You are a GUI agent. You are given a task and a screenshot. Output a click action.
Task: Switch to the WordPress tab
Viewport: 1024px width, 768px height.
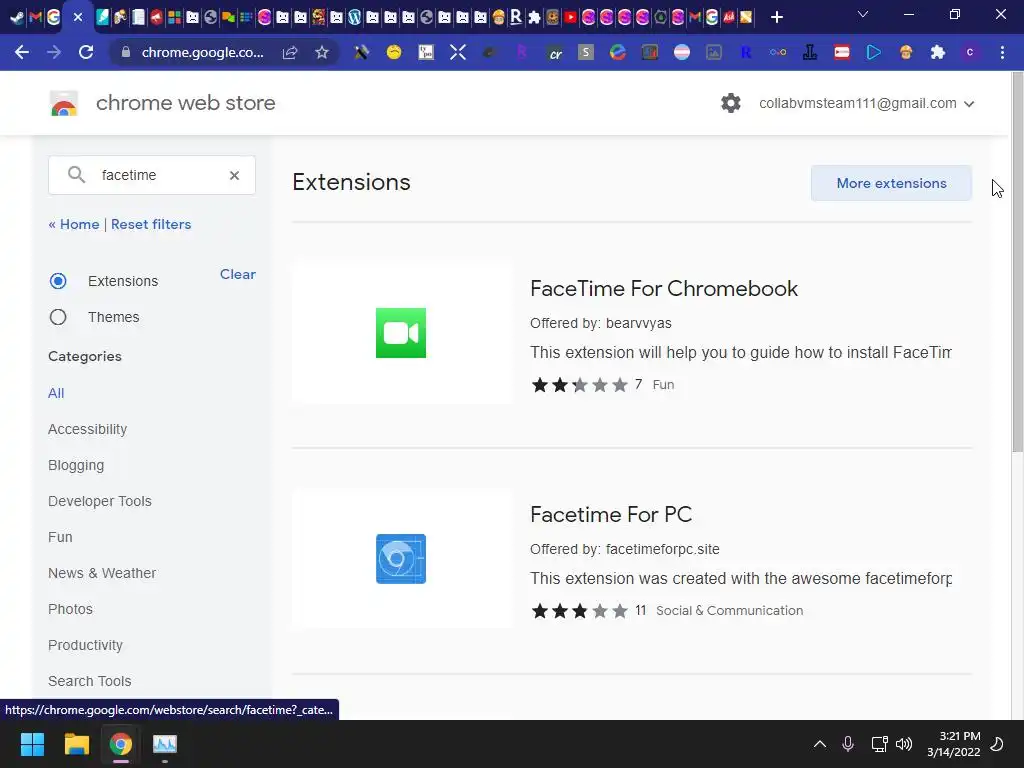coord(354,18)
